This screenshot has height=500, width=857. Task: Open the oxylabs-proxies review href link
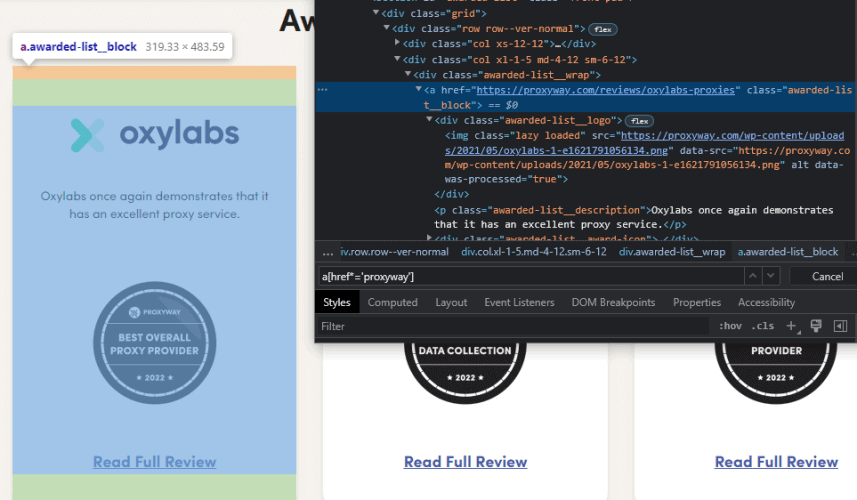click(606, 90)
